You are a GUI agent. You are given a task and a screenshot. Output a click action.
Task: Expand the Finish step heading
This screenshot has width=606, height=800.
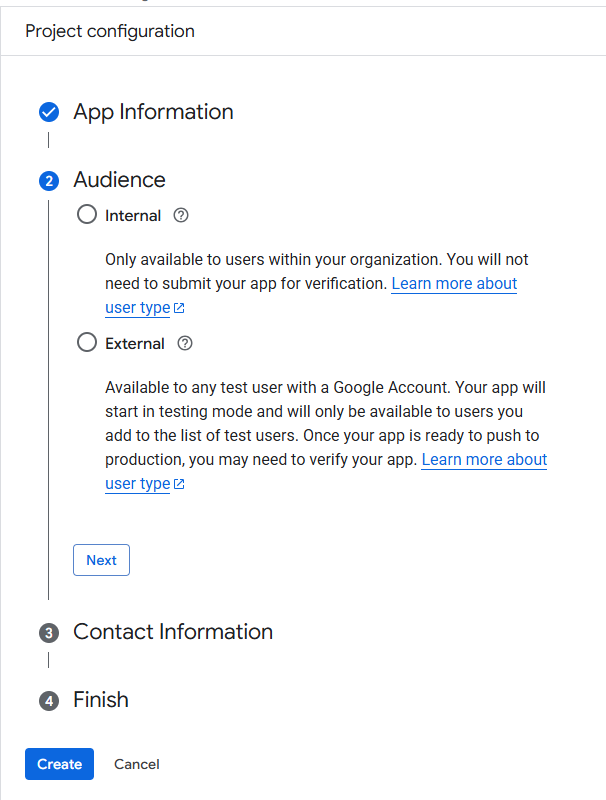101,700
